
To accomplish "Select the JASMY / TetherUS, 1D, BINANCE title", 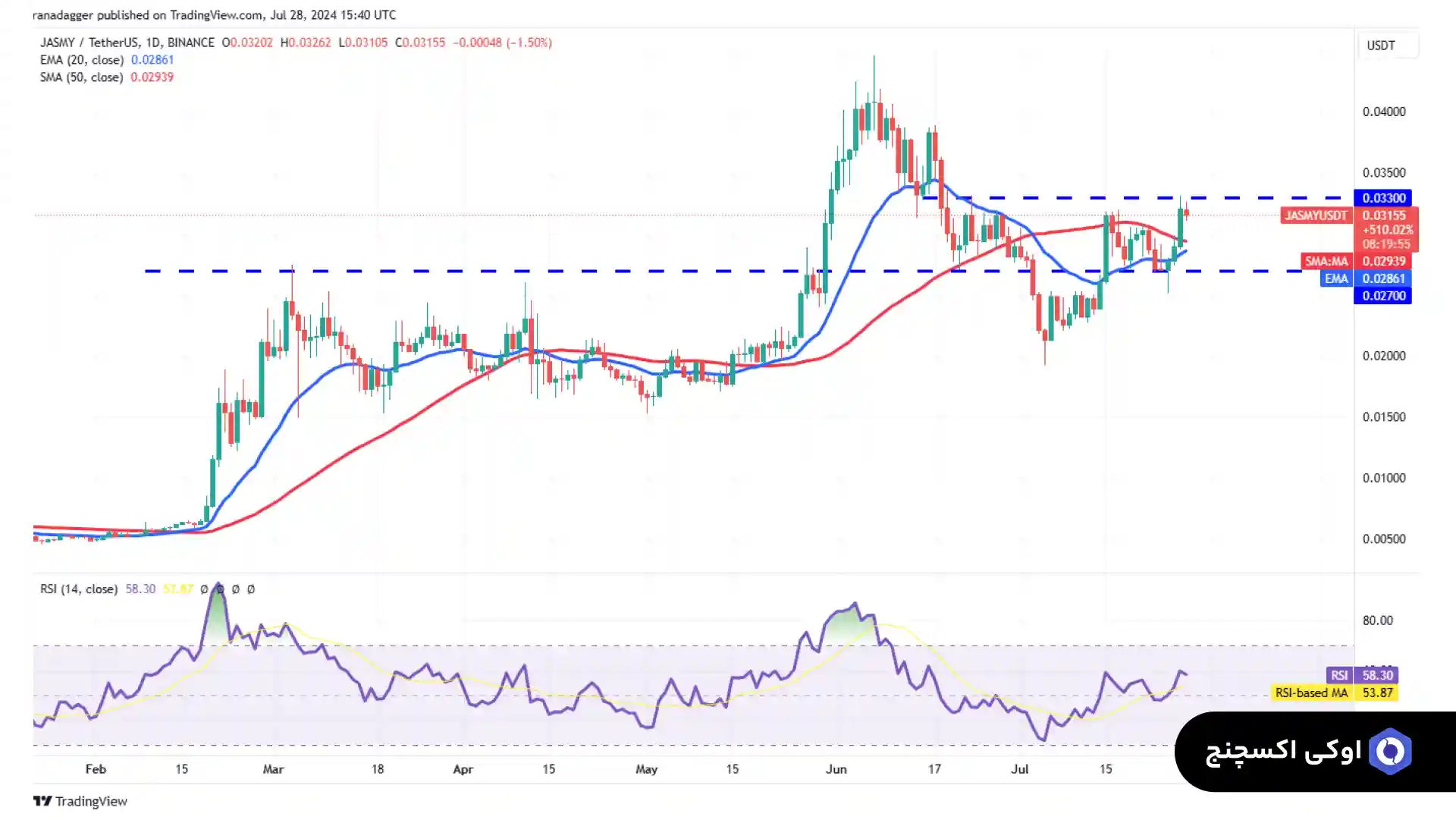I will pos(127,42).
